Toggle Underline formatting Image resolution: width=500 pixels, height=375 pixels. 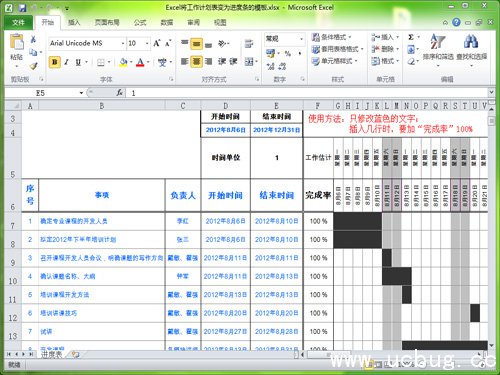click(x=78, y=62)
